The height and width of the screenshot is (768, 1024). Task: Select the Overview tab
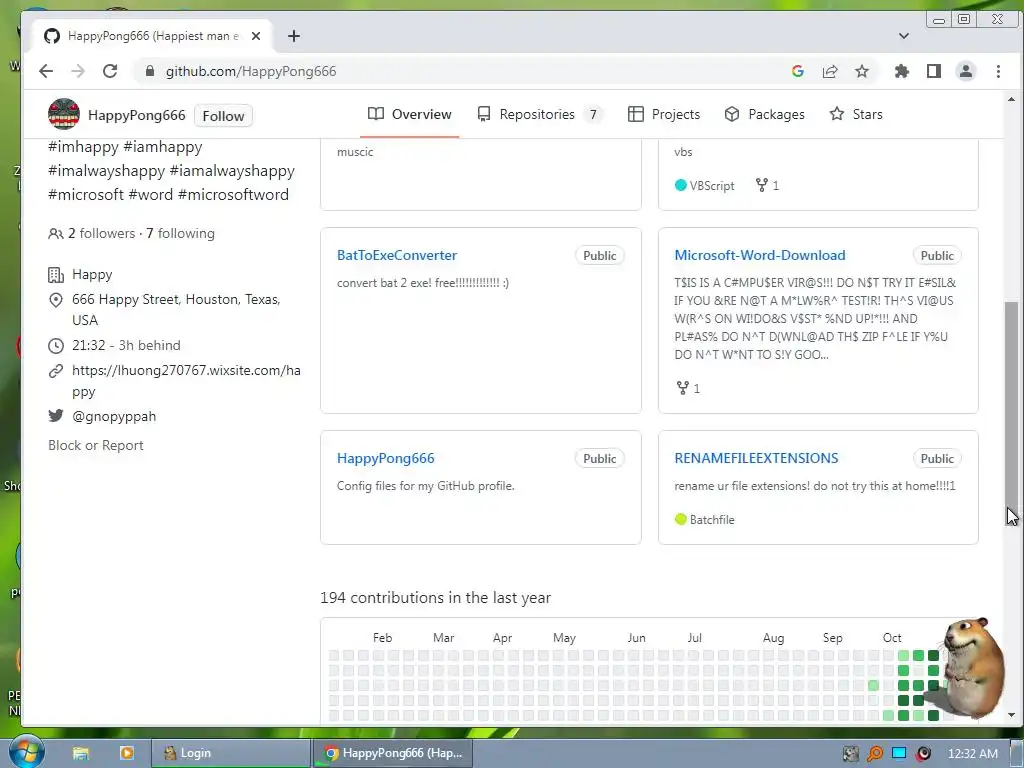coord(409,114)
